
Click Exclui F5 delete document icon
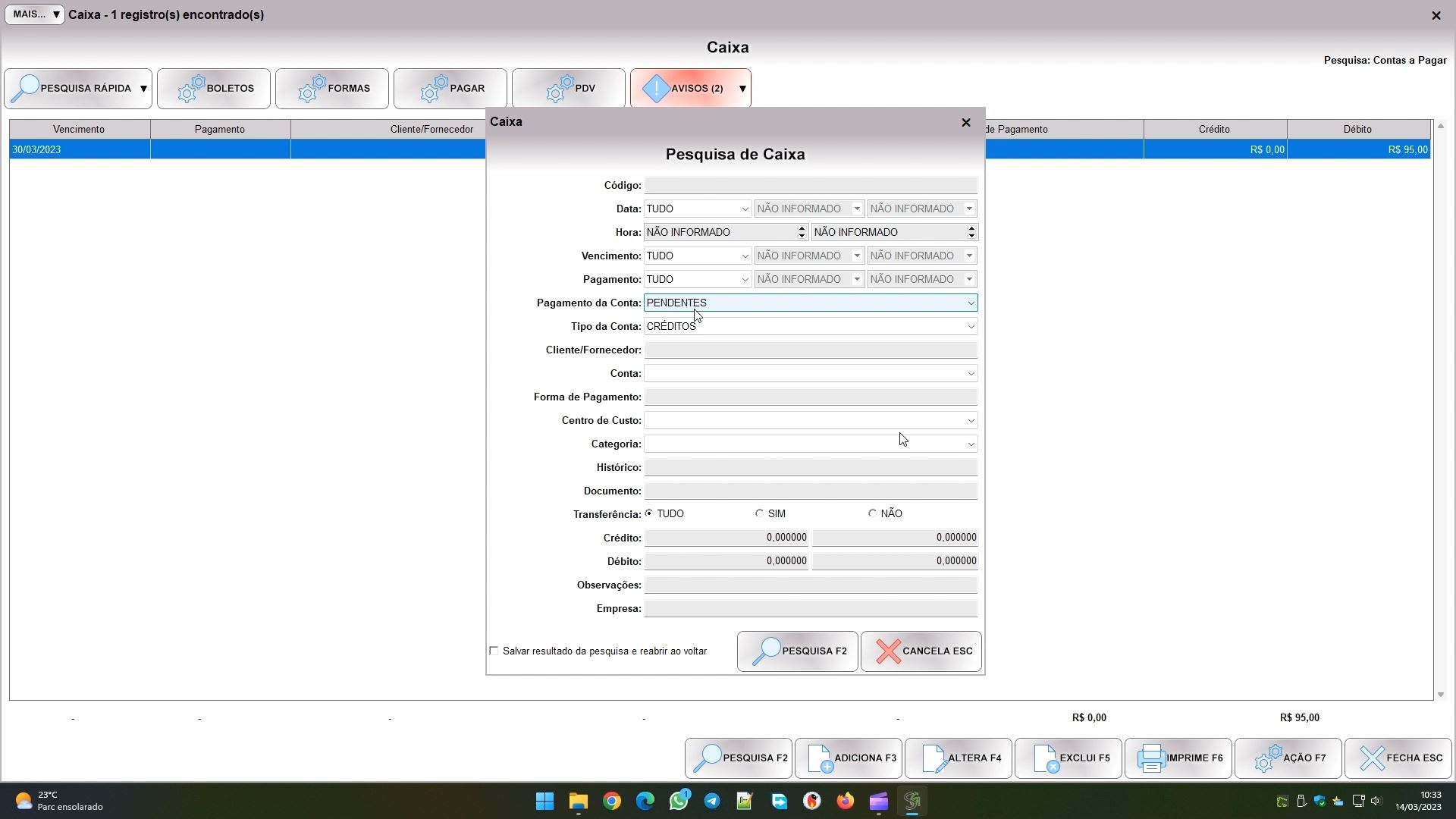coord(1046,758)
